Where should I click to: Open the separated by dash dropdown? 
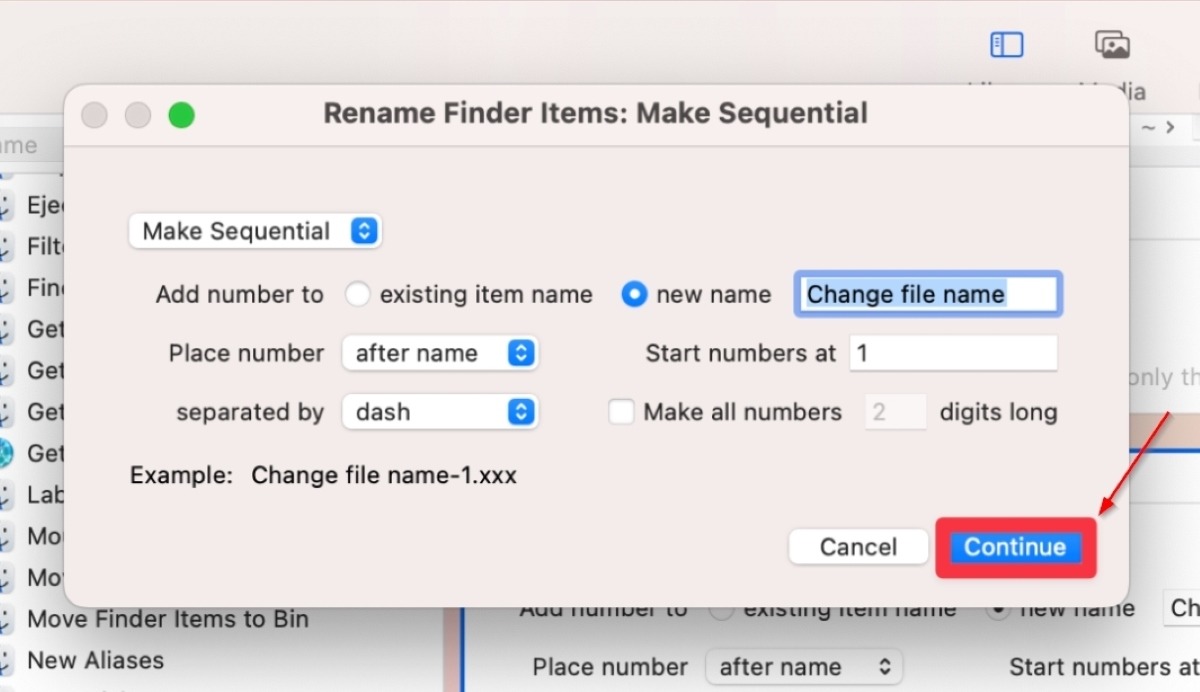pos(440,411)
